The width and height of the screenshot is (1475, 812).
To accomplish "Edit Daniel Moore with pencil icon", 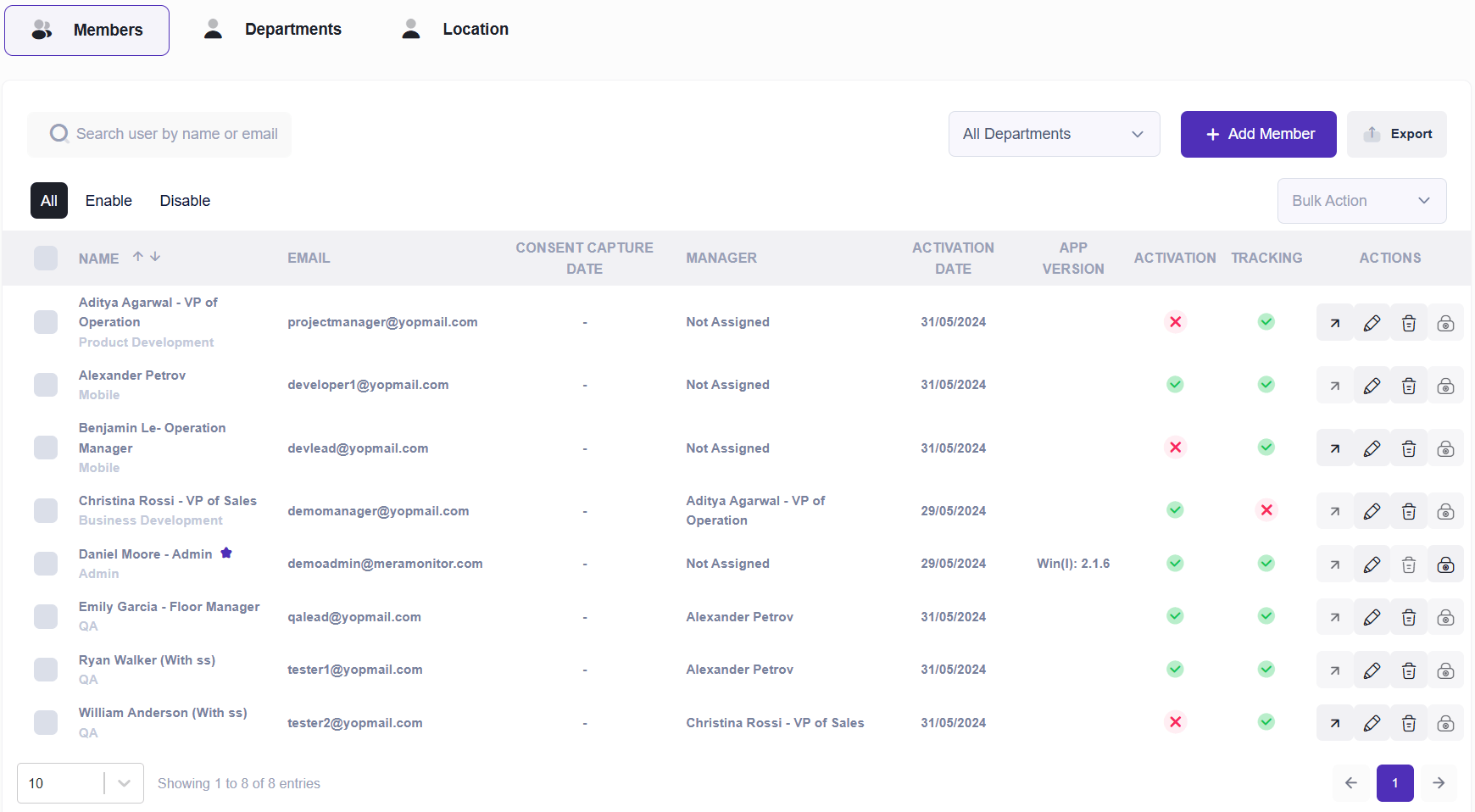I will 1372,565.
